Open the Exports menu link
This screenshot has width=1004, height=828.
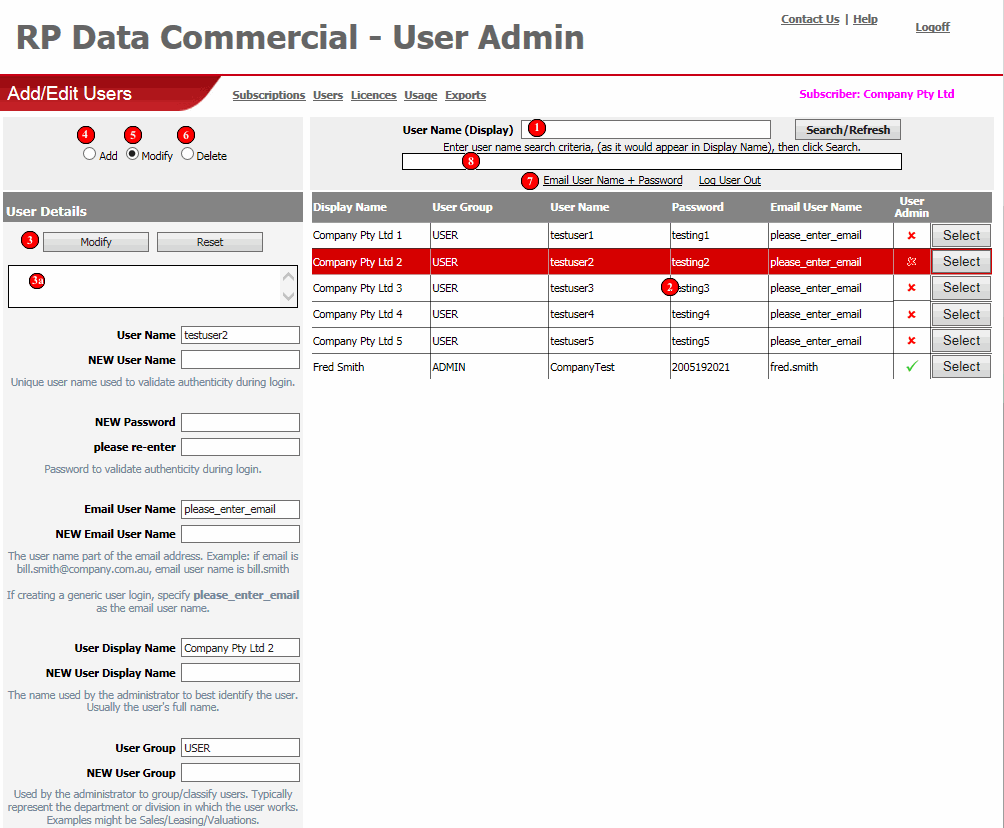point(466,95)
